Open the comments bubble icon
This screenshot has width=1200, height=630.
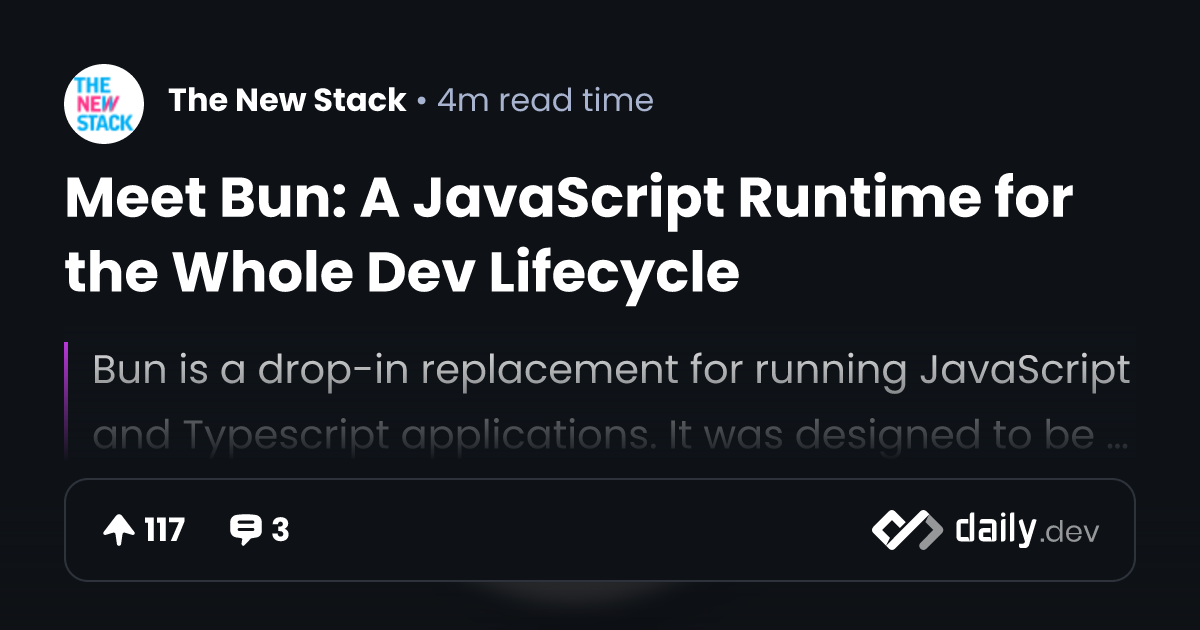[245, 530]
